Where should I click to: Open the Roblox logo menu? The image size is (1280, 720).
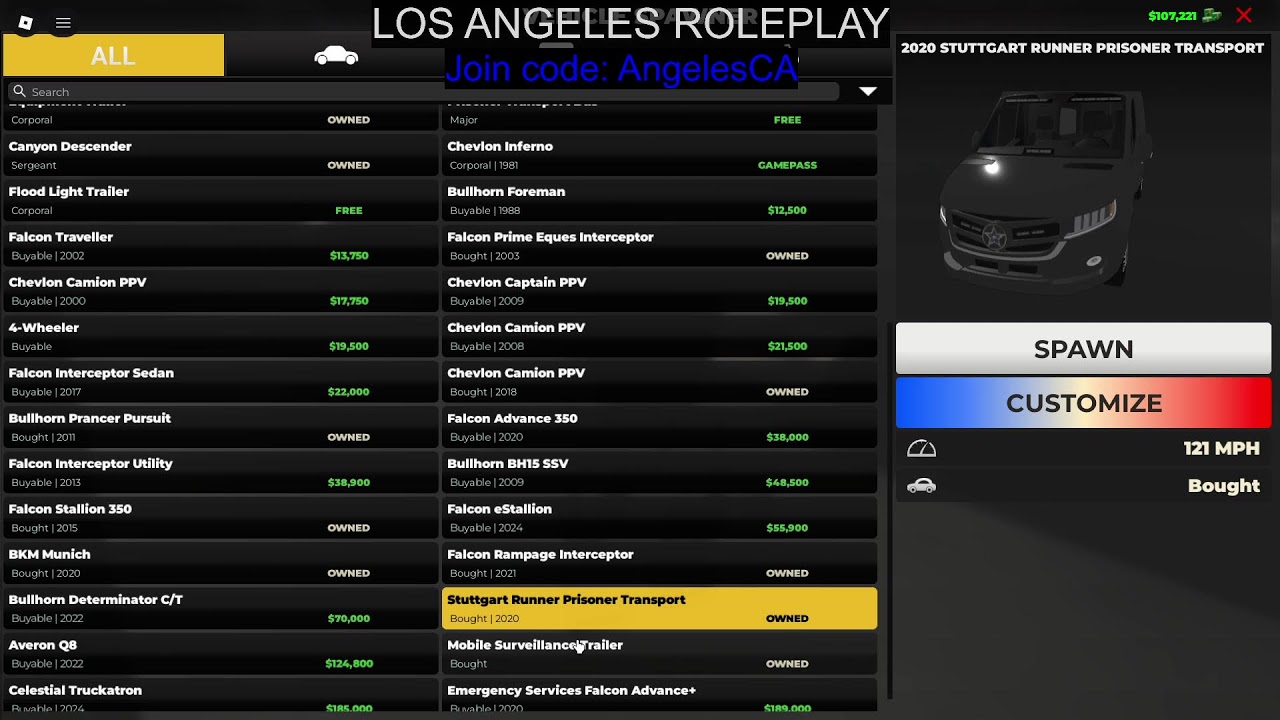click(x=26, y=22)
